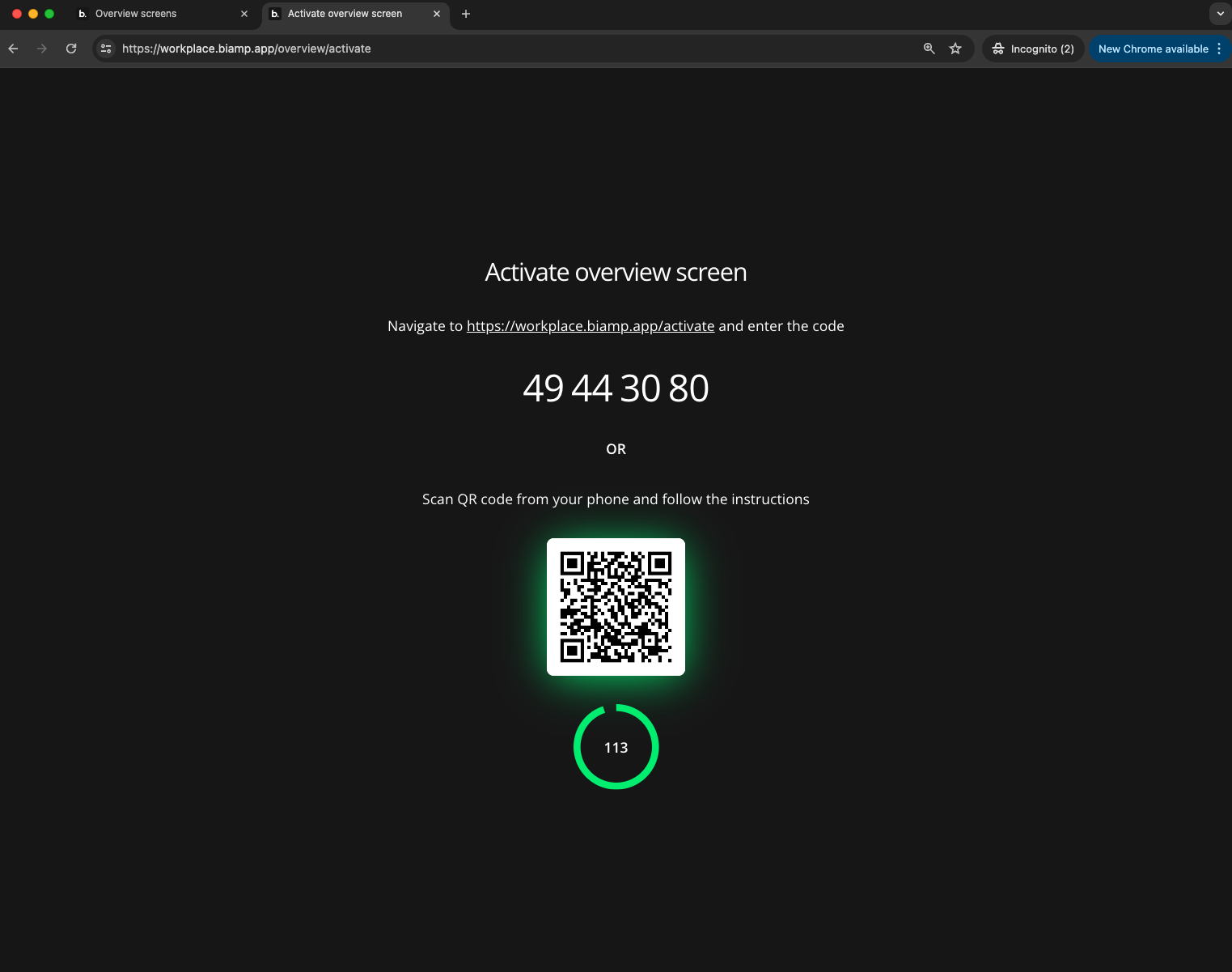Bookmark this page with the star icon
The width and height of the screenshot is (1232, 972).
pyautogui.click(x=955, y=49)
